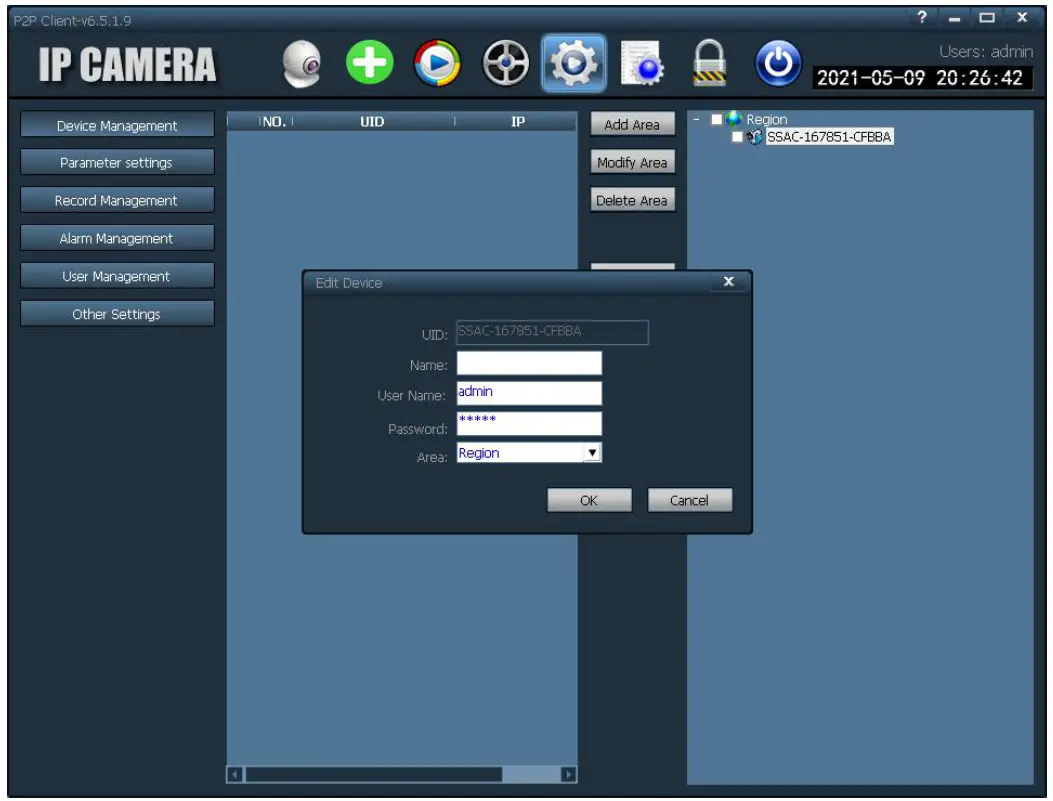Select Parameter settings in the sidebar

(x=117, y=163)
